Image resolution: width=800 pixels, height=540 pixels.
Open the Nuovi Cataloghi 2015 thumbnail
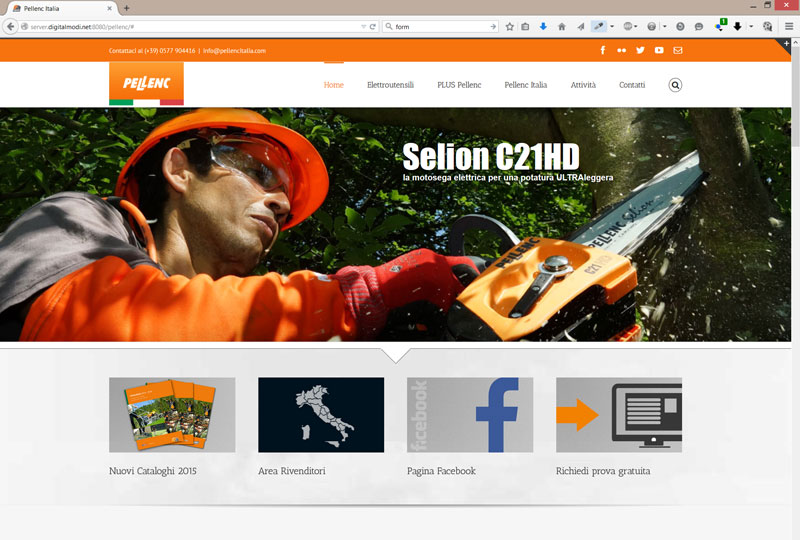[172, 415]
